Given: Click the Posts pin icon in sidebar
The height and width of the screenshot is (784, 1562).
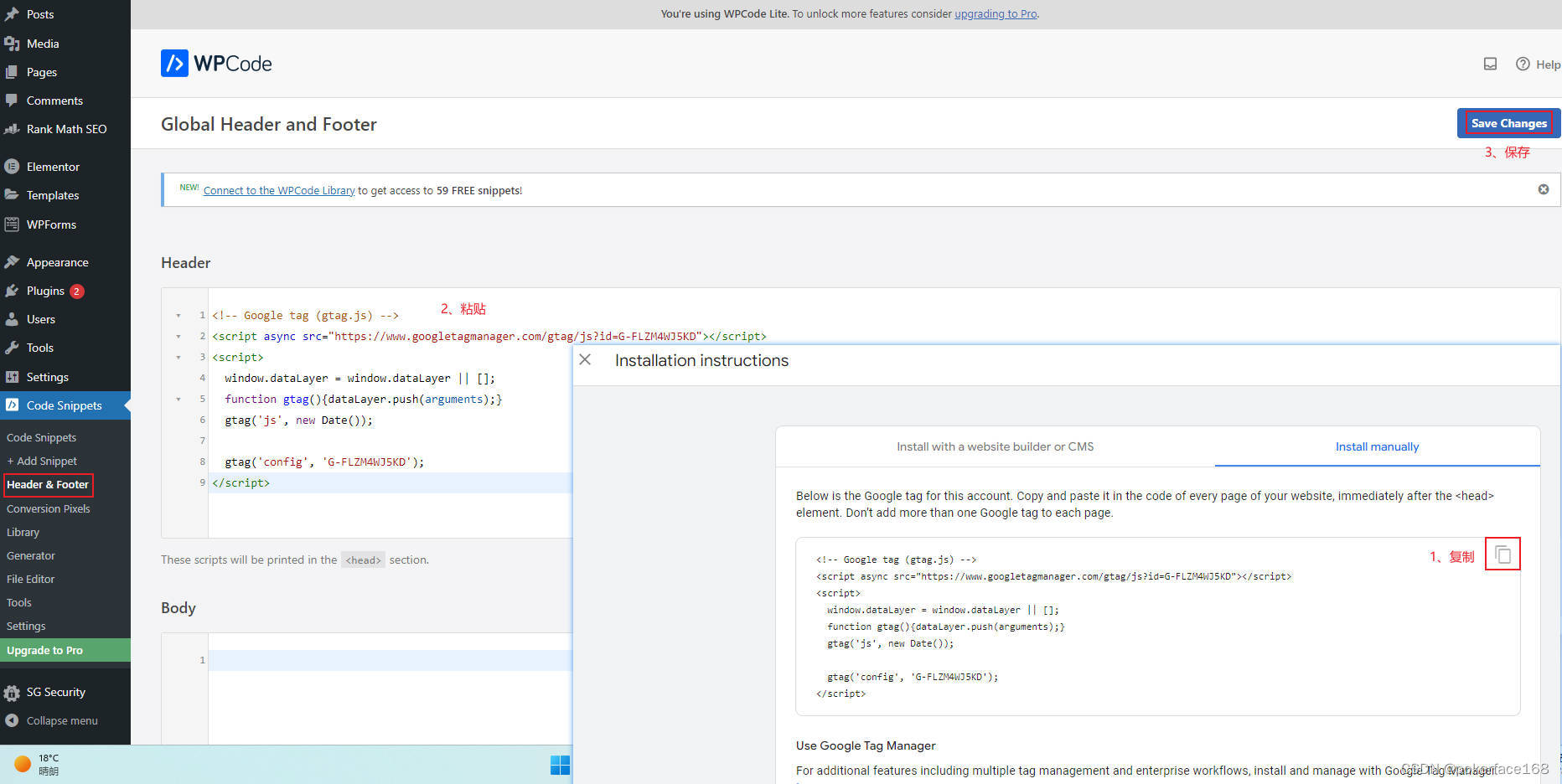Looking at the screenshot, I should [x=12, y=14].
